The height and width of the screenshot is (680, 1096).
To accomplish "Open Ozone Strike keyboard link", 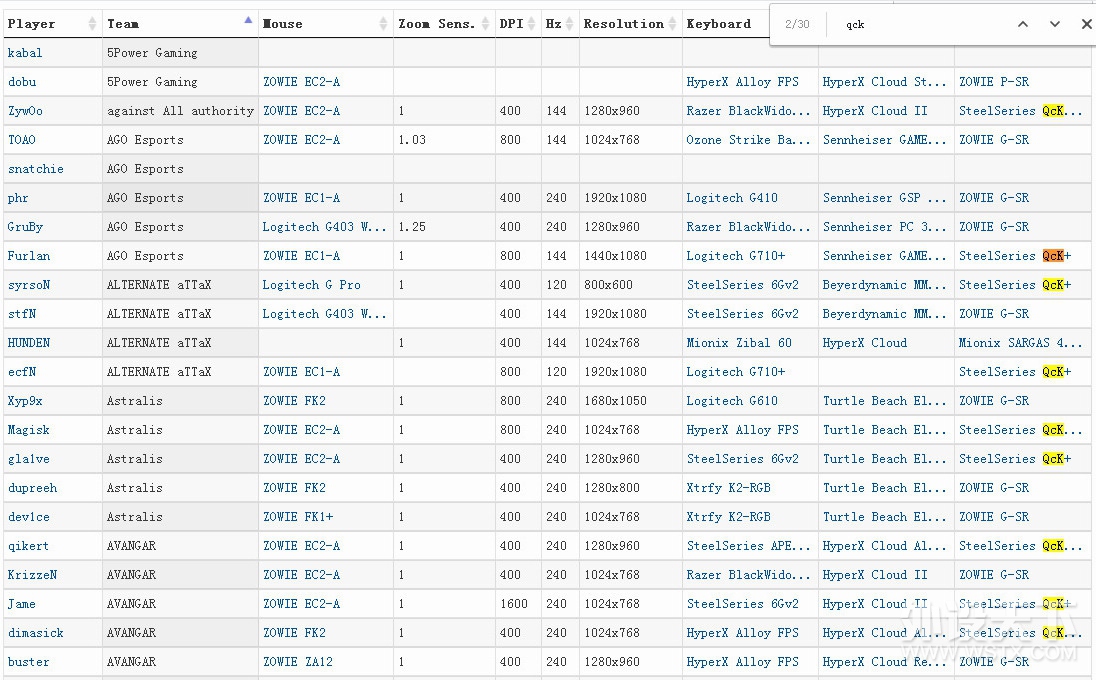I will tap(748, 140).
